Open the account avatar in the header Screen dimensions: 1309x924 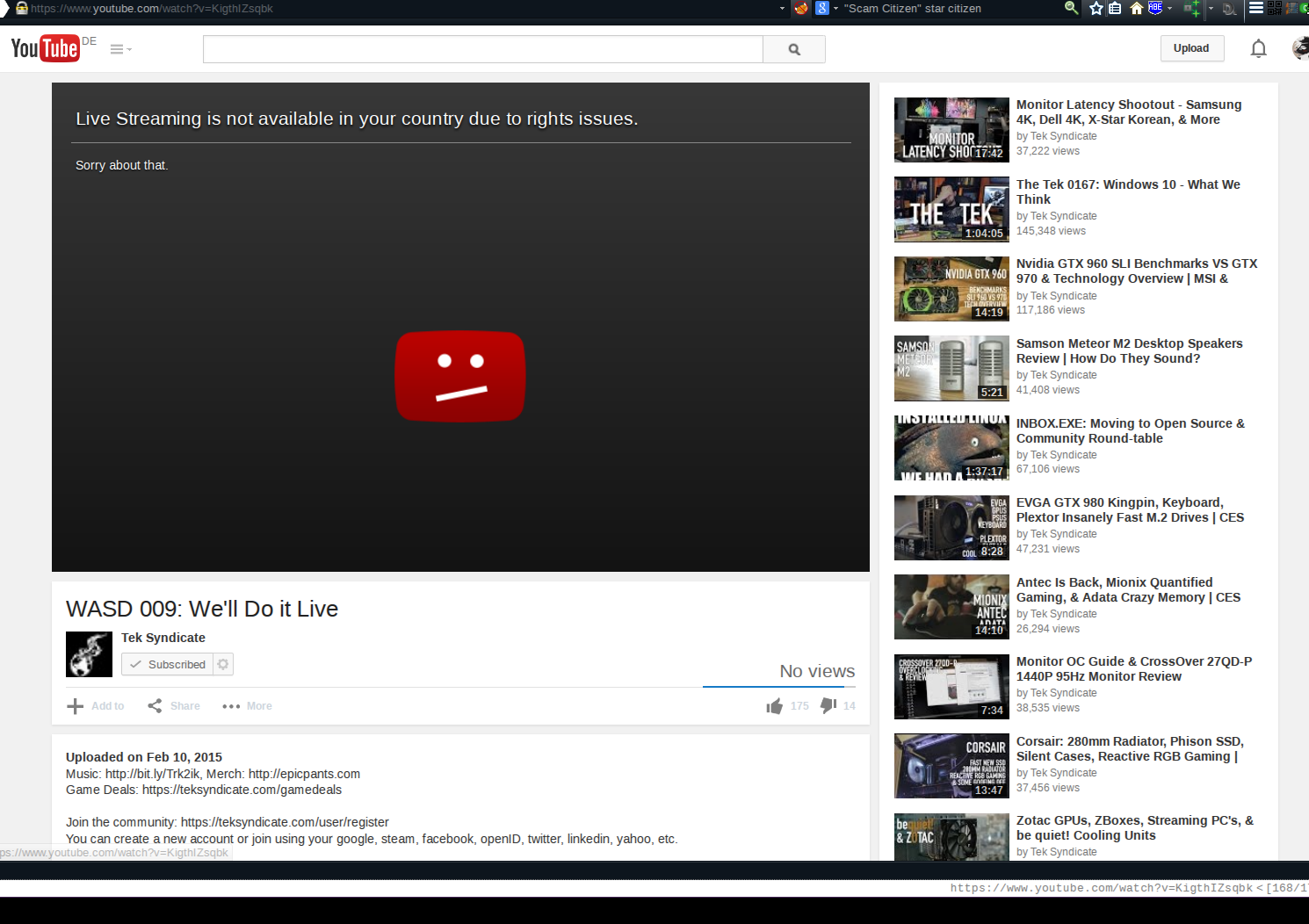click(x=1301, y=48)
